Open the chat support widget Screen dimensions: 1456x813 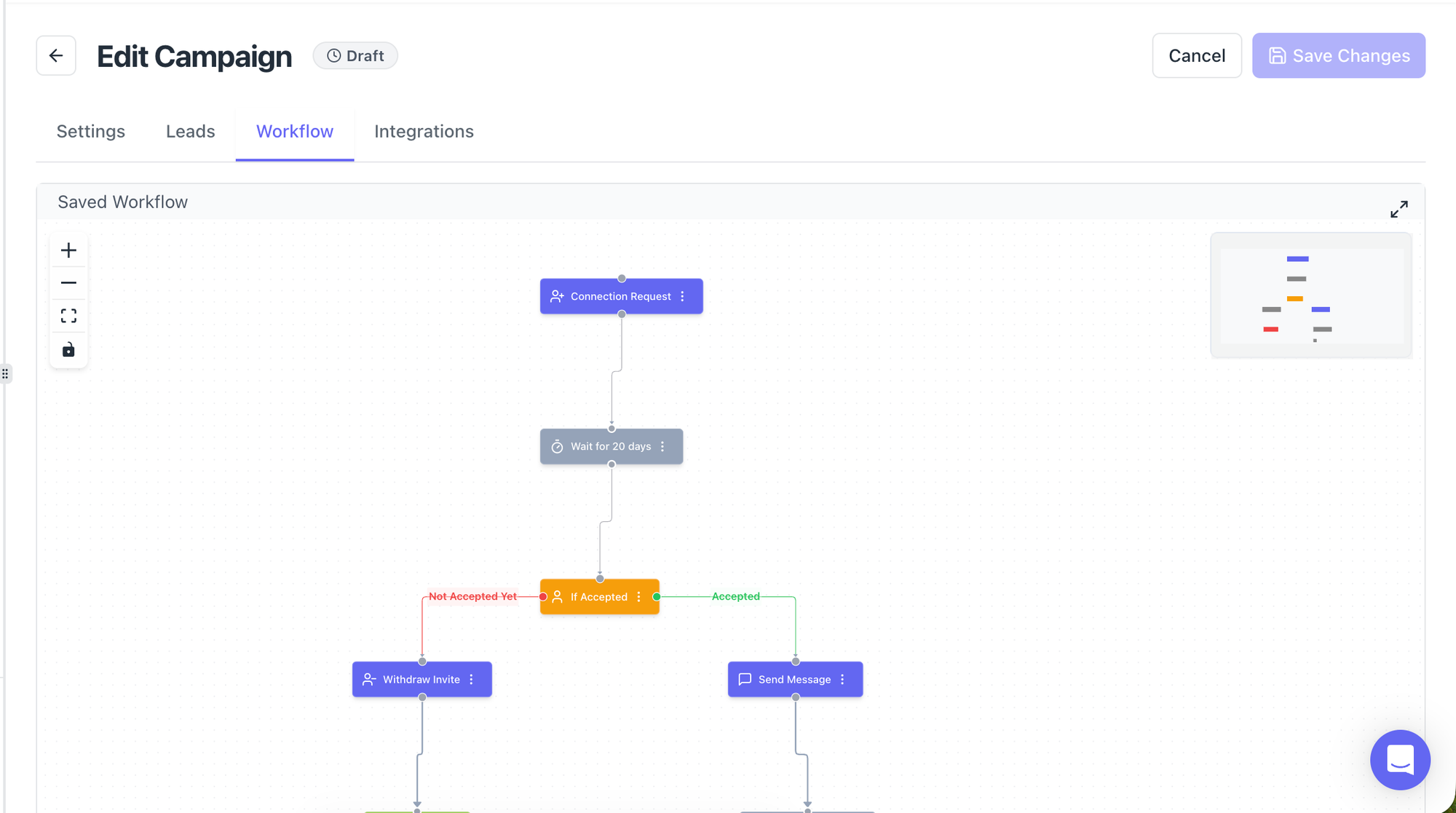tap(1399, 759)
